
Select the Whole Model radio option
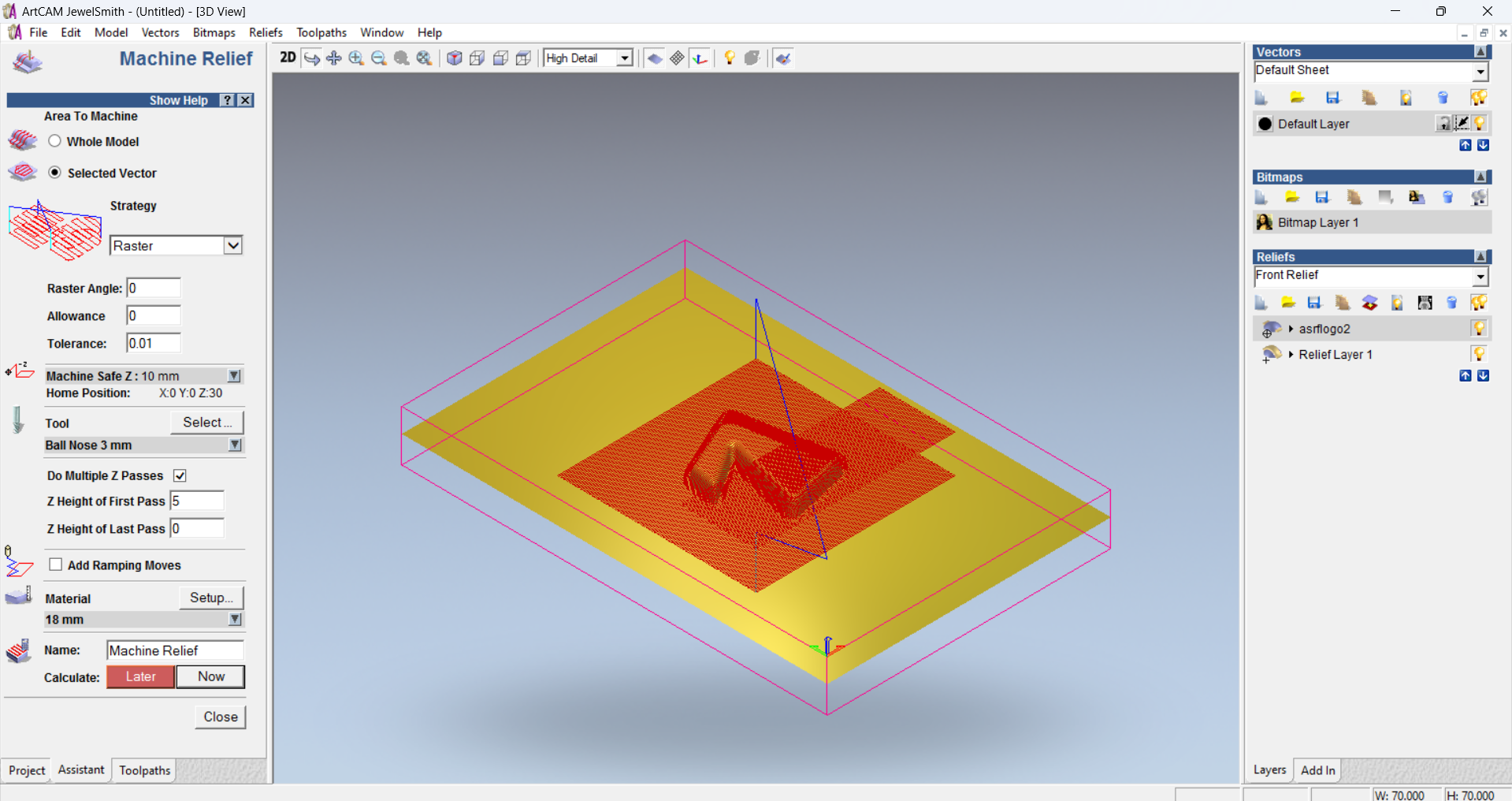(54, 141)
